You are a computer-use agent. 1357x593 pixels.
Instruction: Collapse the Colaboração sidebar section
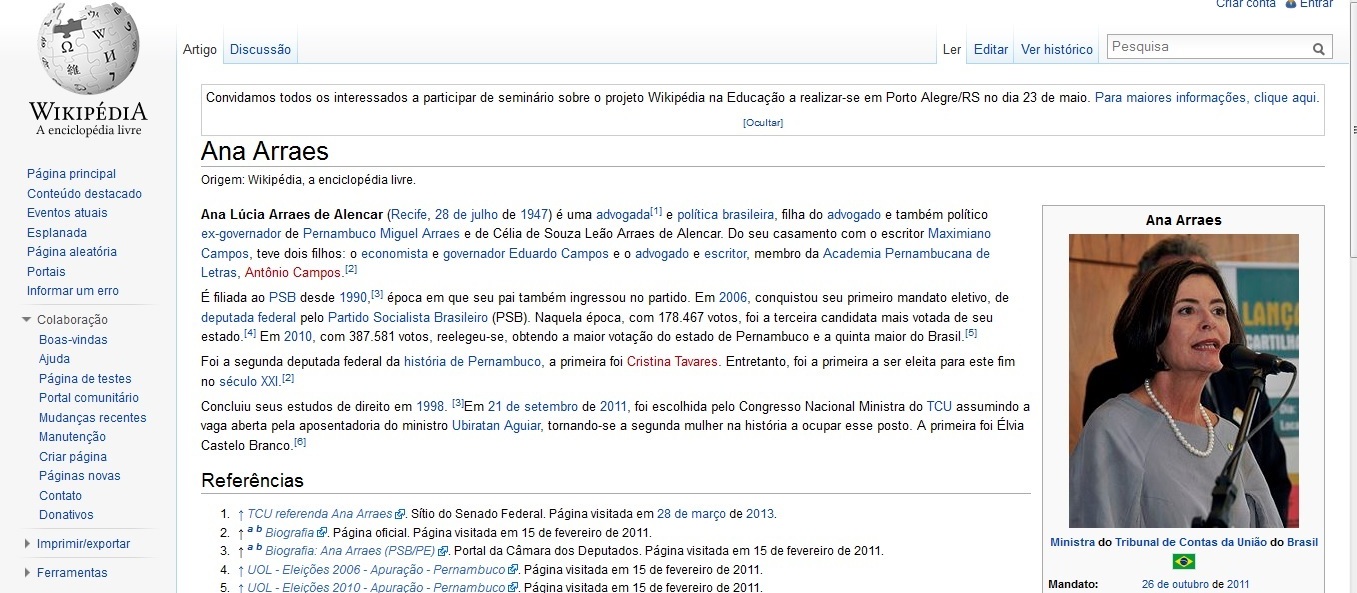27,320
